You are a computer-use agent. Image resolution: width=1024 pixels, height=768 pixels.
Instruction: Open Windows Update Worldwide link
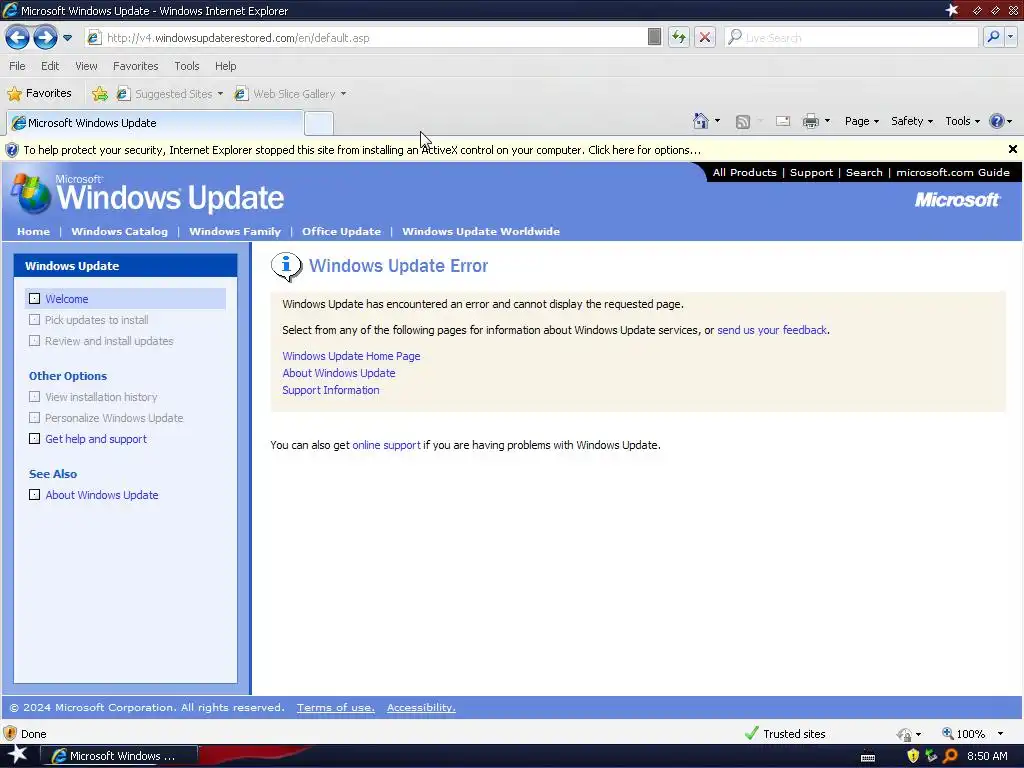point(481,231)
